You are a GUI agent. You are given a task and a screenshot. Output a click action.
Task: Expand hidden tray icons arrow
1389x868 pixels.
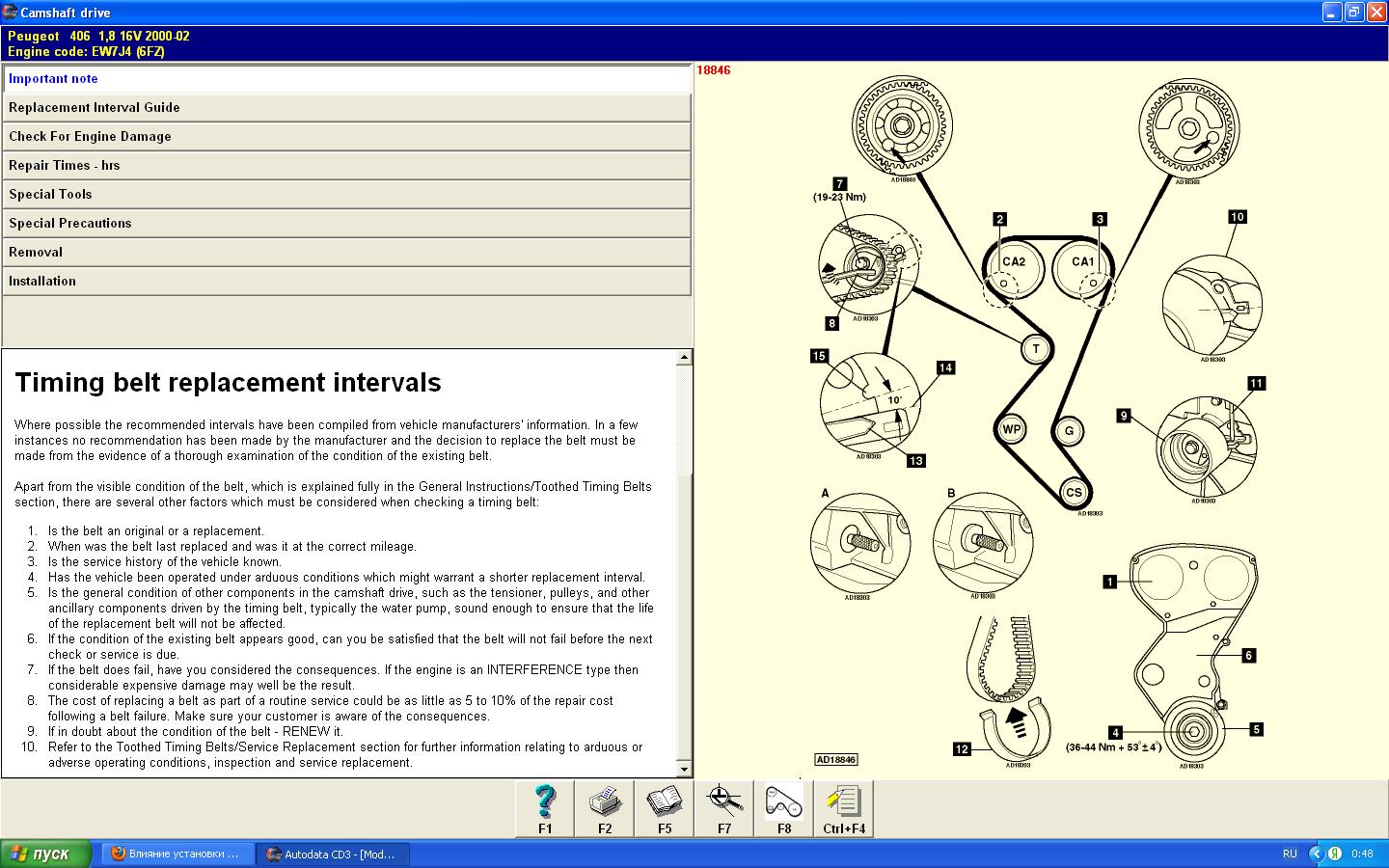pyautogui.click(x=1317, y=854)
